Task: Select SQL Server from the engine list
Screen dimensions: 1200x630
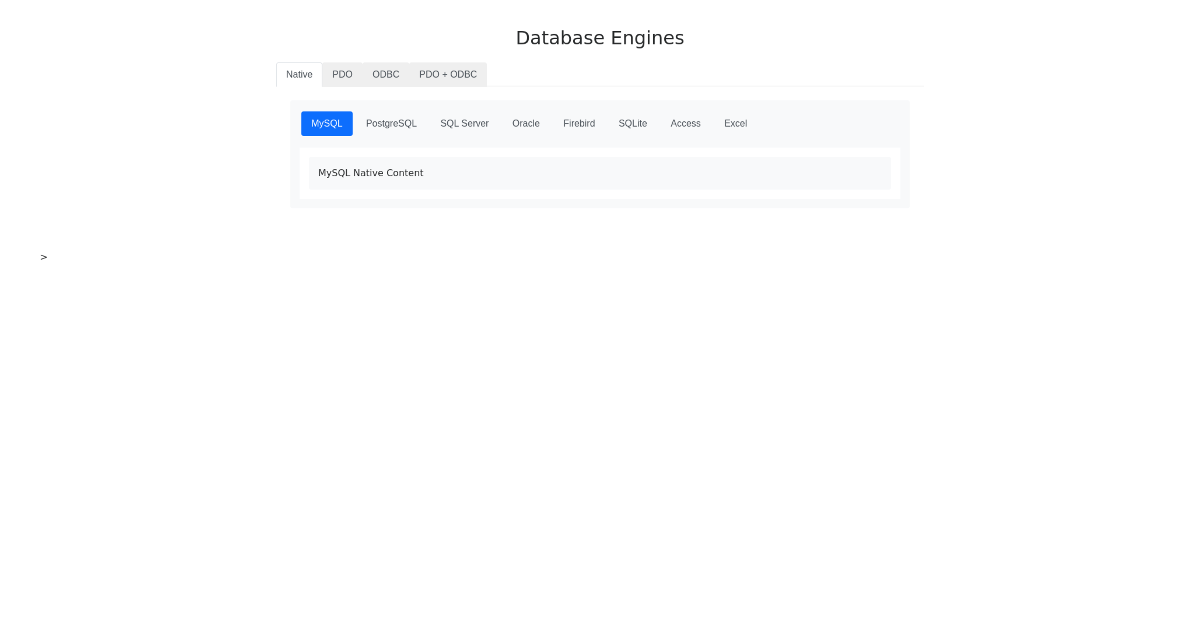Action: (464, 123)
